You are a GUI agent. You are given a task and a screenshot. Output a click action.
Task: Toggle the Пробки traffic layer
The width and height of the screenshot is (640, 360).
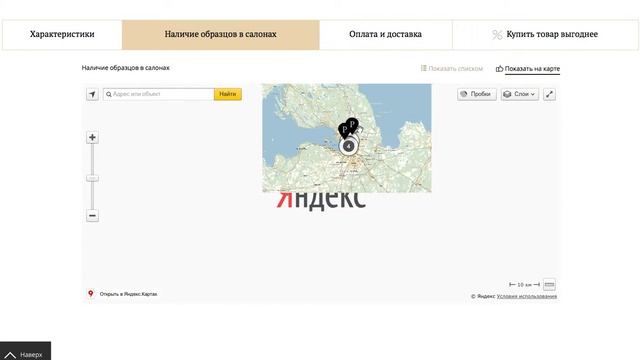pos(476,94)
